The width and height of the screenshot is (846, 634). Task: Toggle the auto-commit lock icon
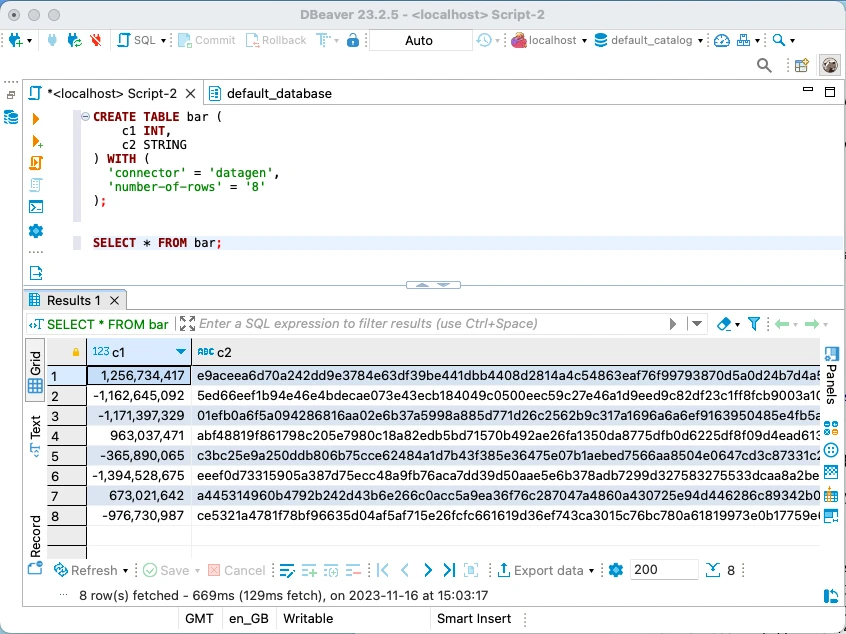pos(352,41)
